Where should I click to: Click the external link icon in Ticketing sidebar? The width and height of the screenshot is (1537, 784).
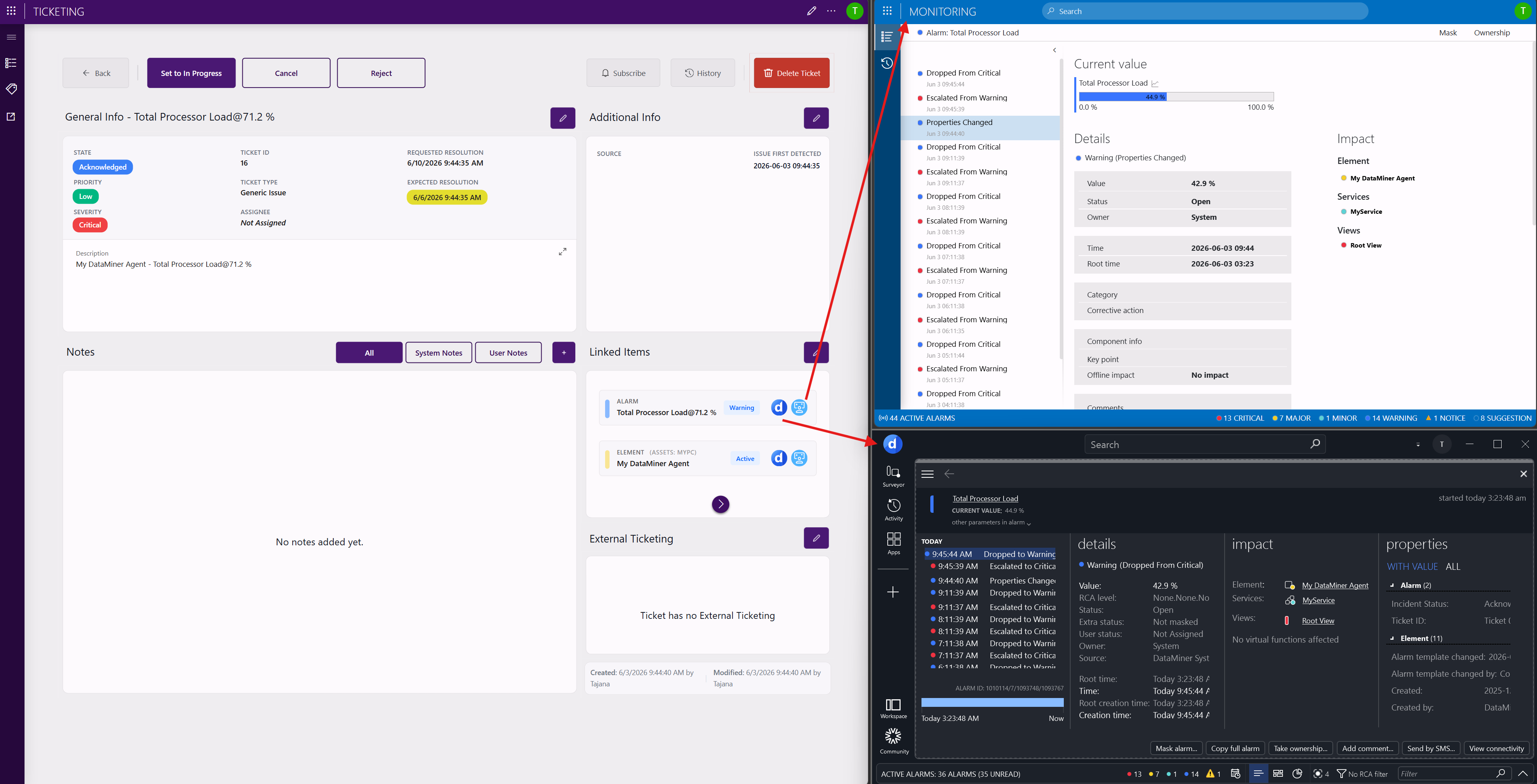[11, 117]
